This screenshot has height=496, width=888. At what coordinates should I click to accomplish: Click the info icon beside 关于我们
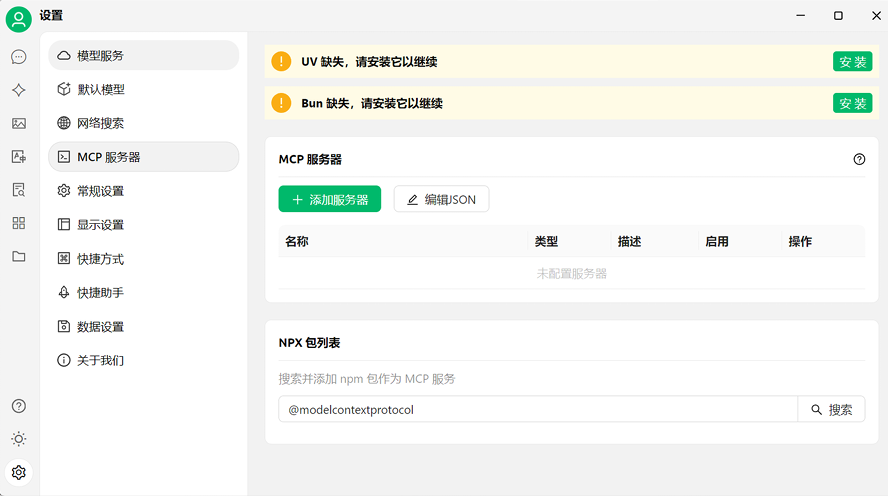pyautogui.click(x=64, y=360)
